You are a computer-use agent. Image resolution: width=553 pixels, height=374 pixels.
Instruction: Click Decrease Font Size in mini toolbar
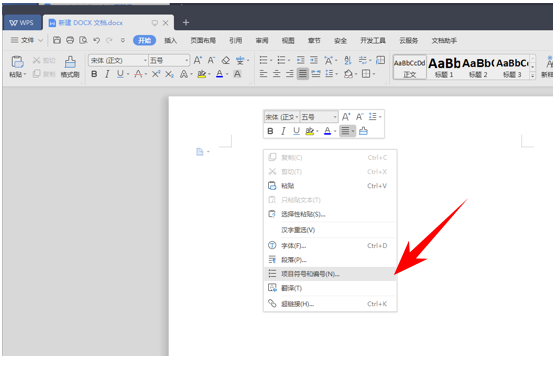click(x=359, y=117)
